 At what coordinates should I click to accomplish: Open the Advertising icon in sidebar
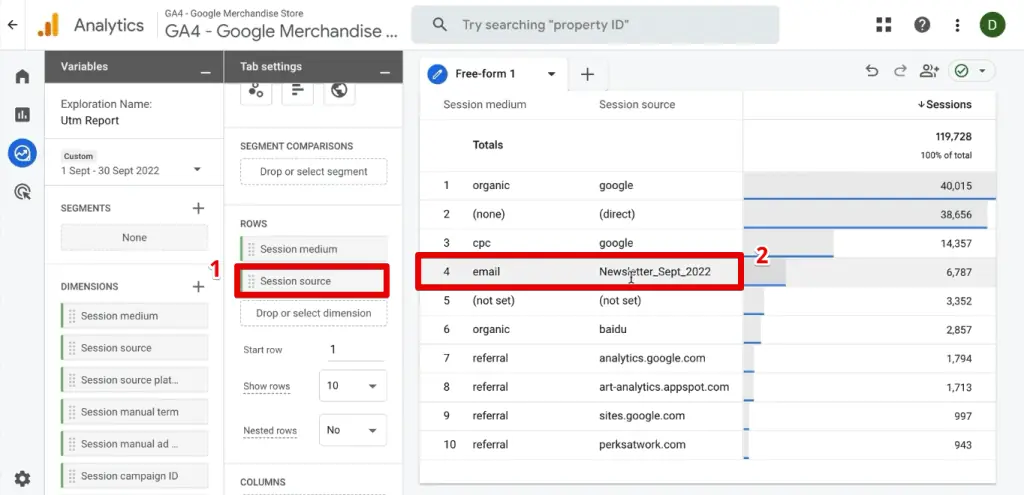(22, 191)
